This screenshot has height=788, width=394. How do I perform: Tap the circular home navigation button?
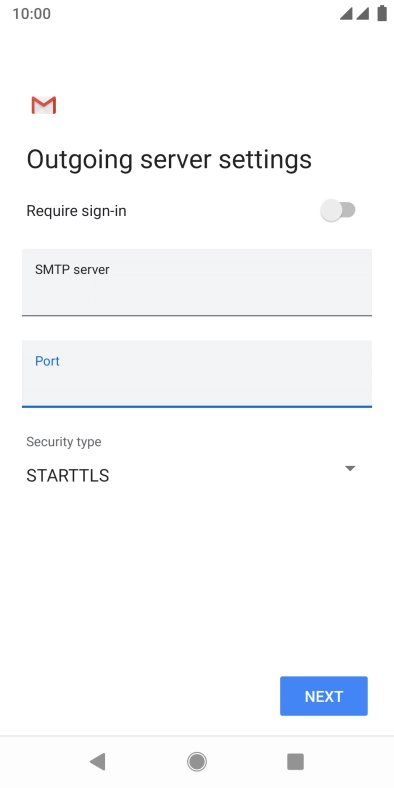coord(197,762)
